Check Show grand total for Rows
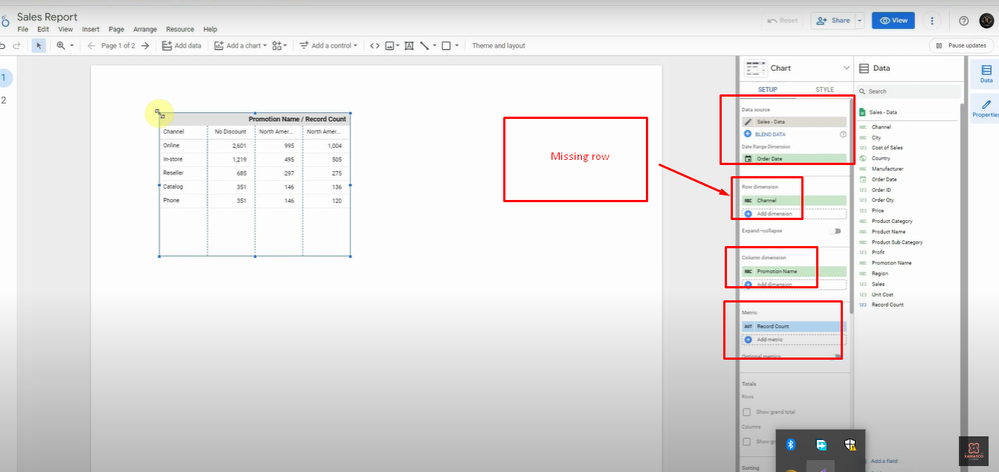 click(748, 412)
